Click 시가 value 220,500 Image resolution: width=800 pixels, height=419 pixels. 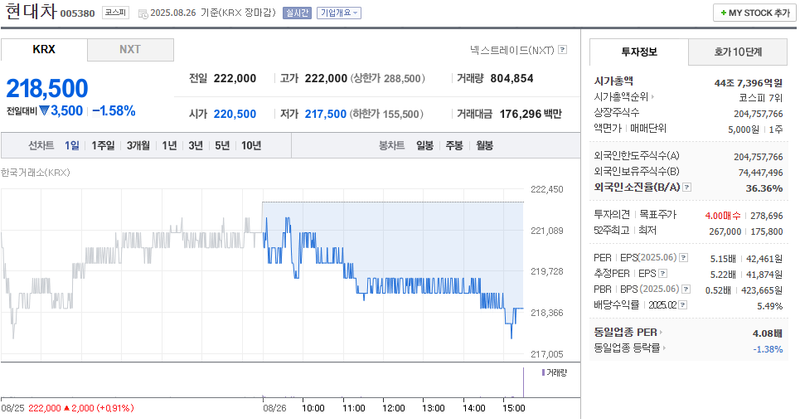coord(235,114)
